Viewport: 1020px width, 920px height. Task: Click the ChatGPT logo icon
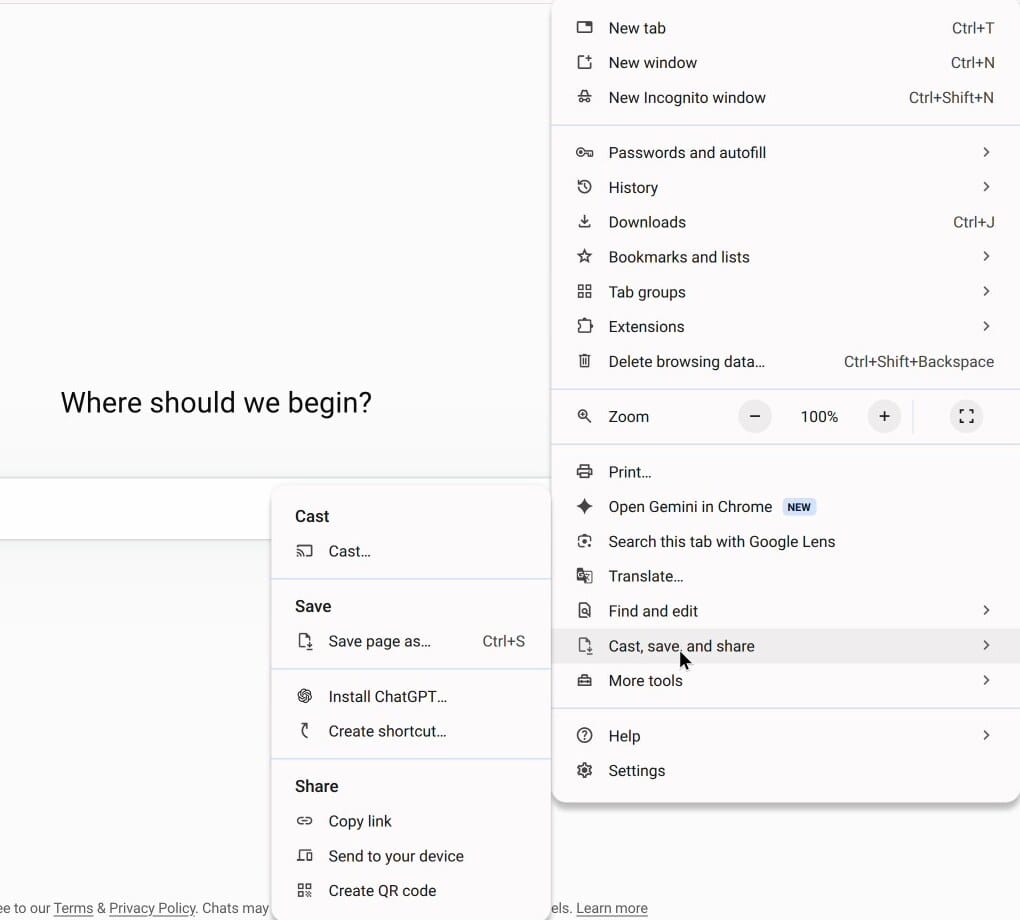coord(304,696)
